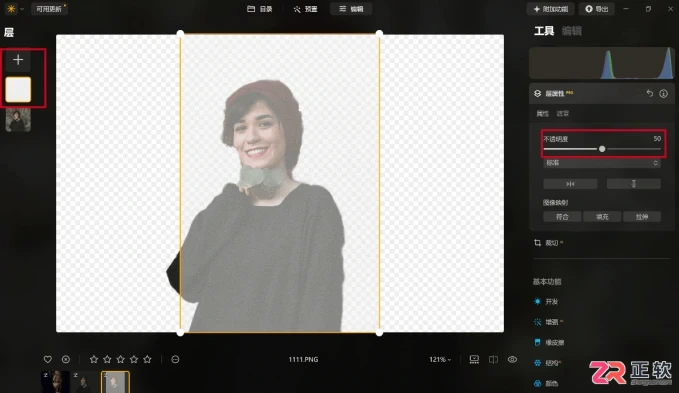The height and width of the screenshot is (393, 679).
Task: Open the 工具 tools panel tab
Action: coord(544,31)
